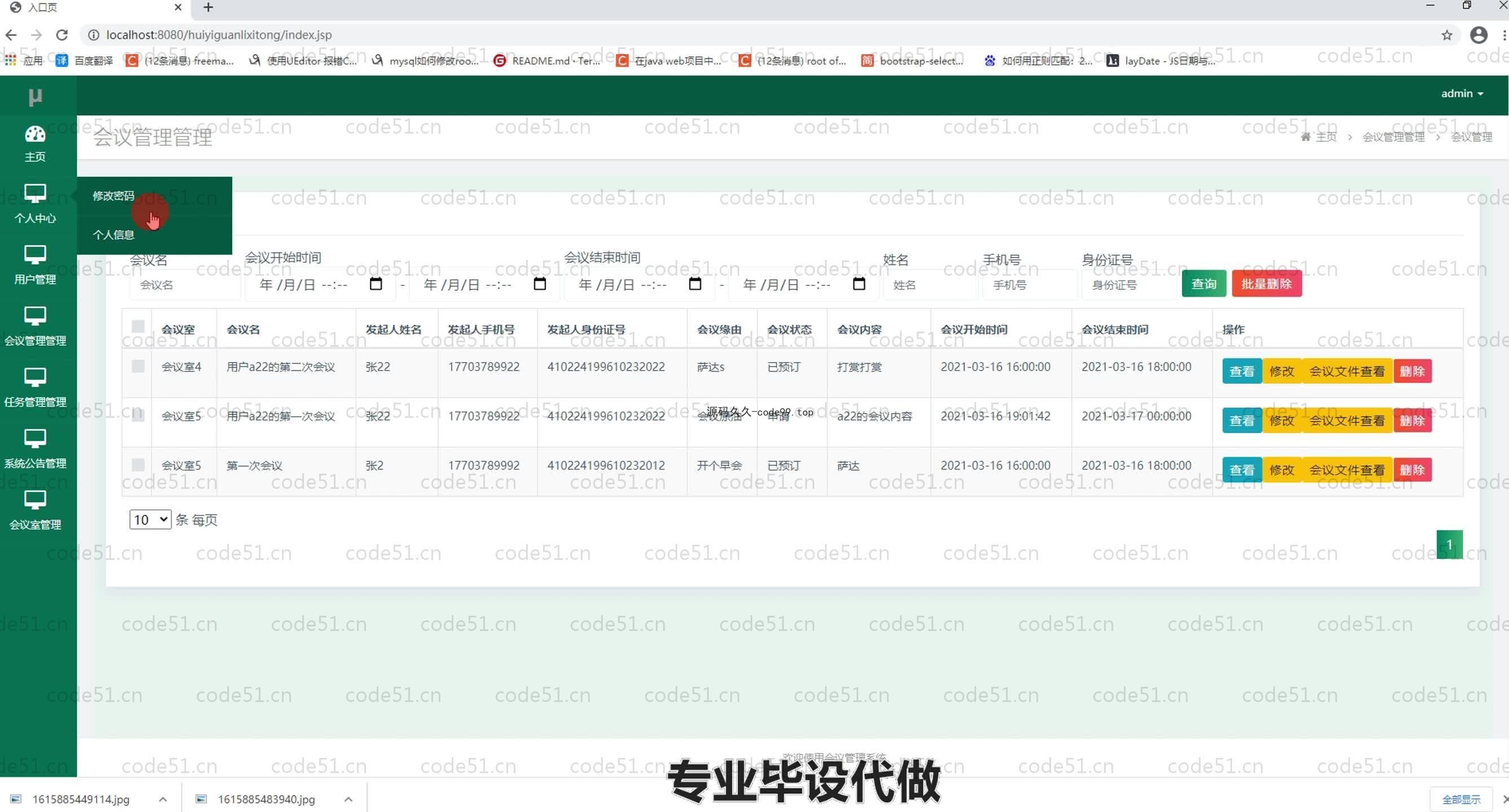Open 任务管理管理 sidebar icon
The image size is (1509, 812).
pyautogui.click(x=34, y=377)
